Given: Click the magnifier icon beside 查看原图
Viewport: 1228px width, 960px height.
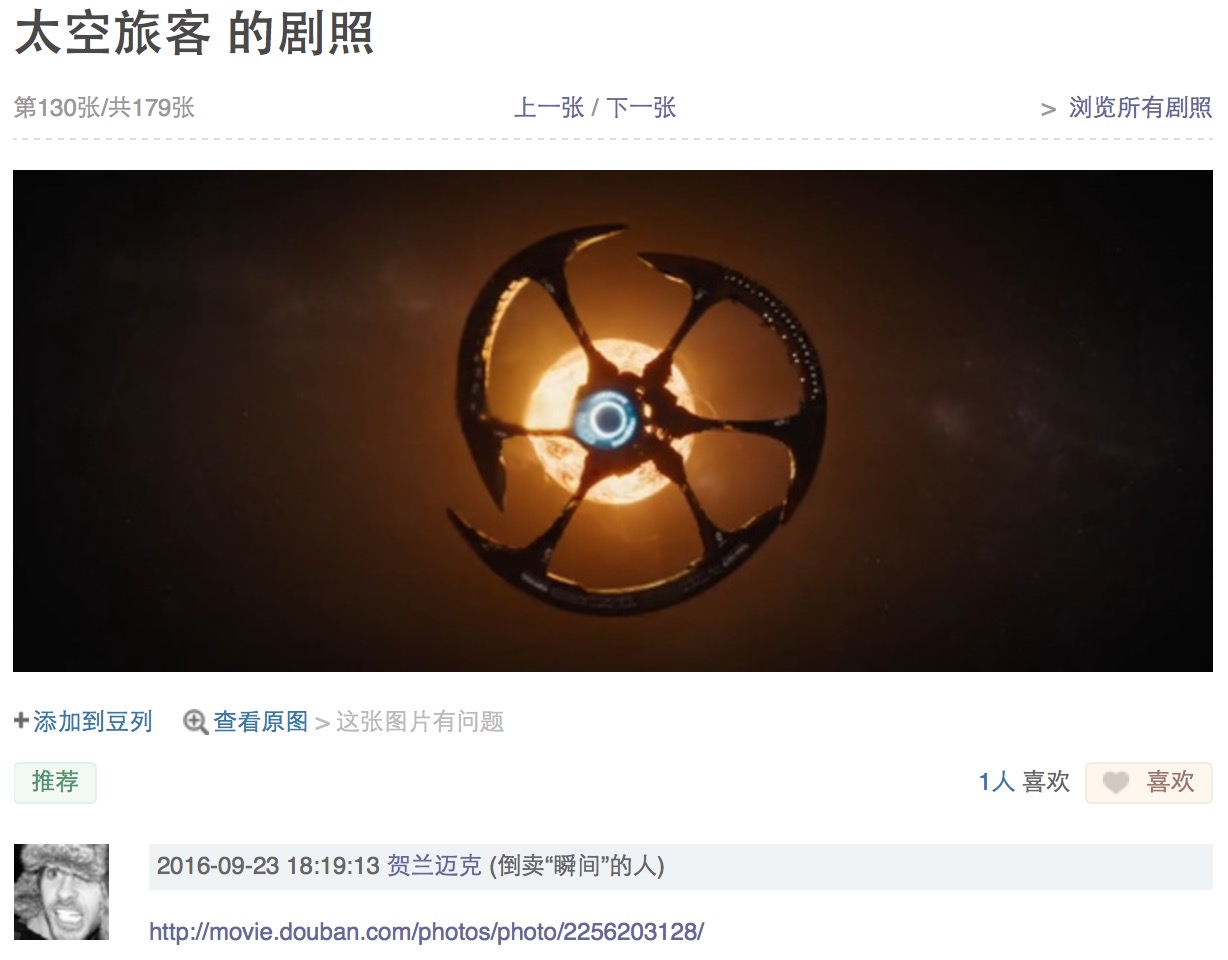Looking at the screenshot, I should 196,721.
